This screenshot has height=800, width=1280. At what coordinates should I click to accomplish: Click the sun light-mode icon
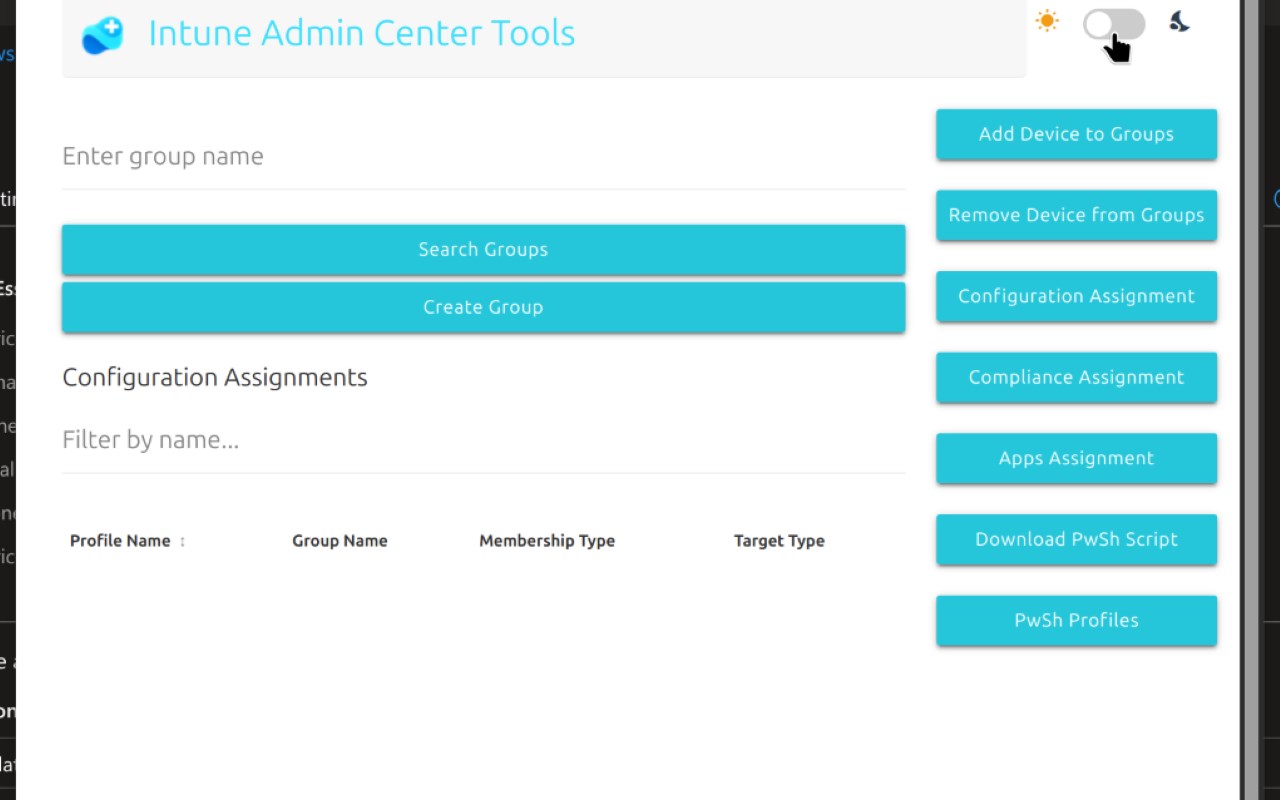(1047, 21)
